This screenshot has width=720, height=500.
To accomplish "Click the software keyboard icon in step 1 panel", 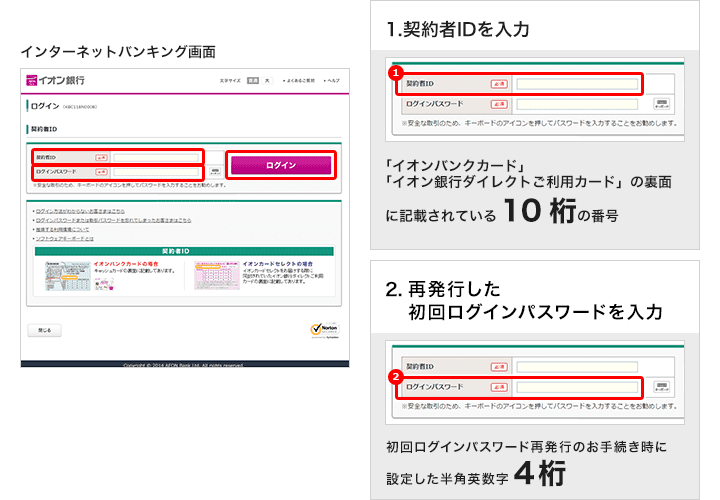I will point(662,103).
